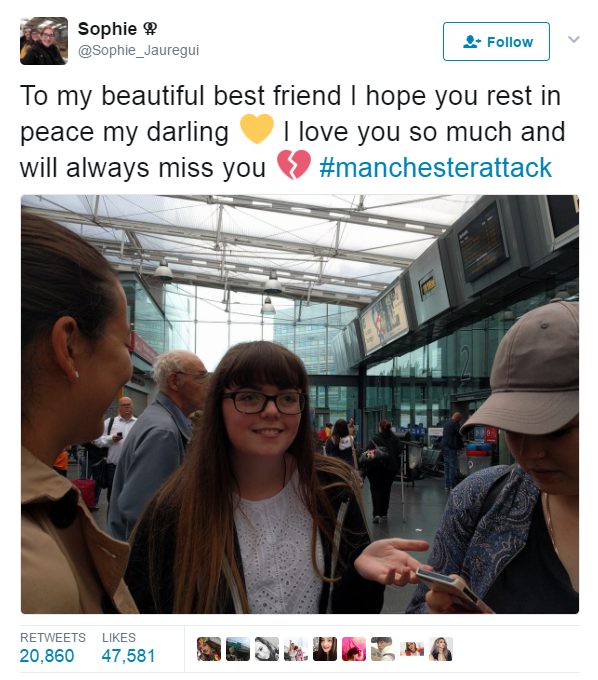The width and height of the screenshot is (598, 680).
Task: Open seventh liker avatar thumbnail
Action: point(383,649)
